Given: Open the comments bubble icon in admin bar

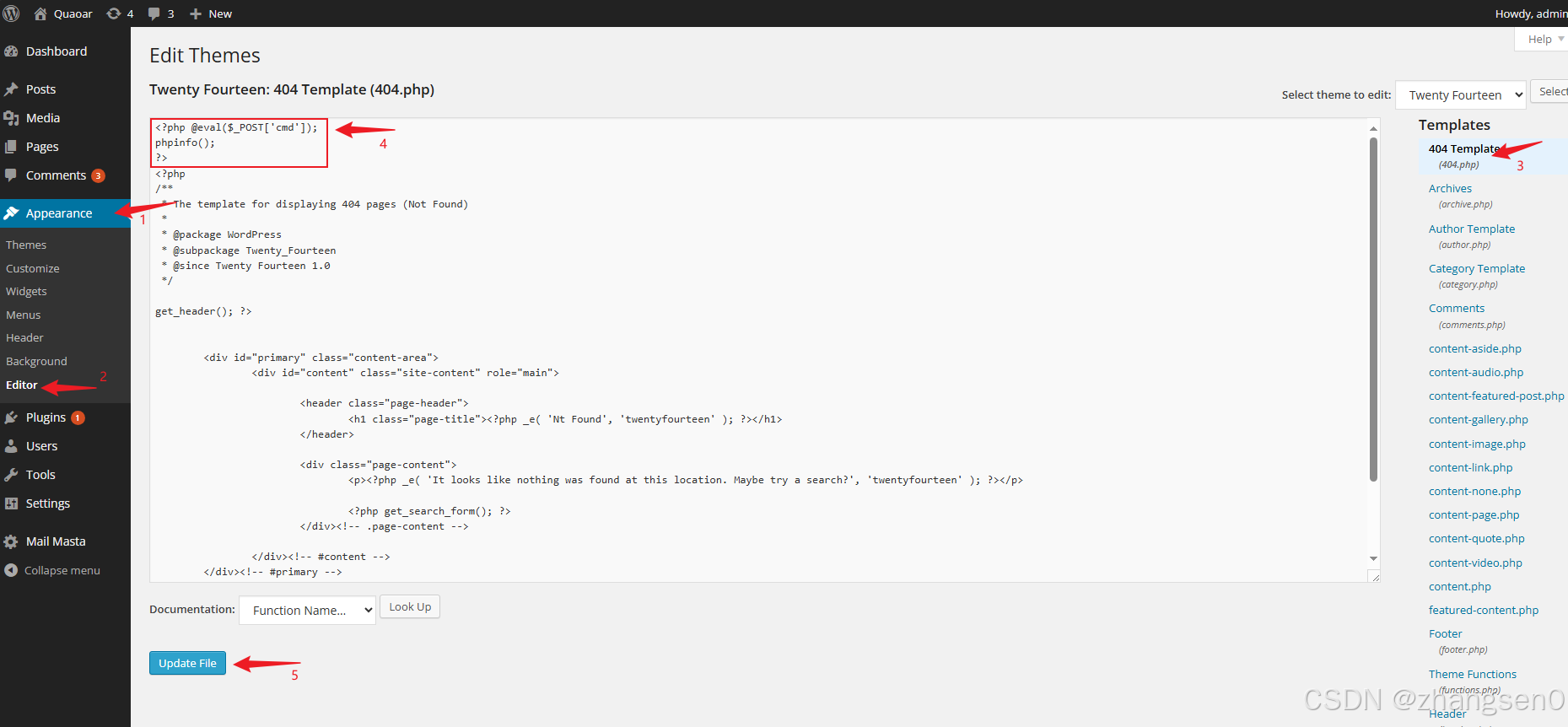Looking at the screenshot, I should click(x=154, y=13).
